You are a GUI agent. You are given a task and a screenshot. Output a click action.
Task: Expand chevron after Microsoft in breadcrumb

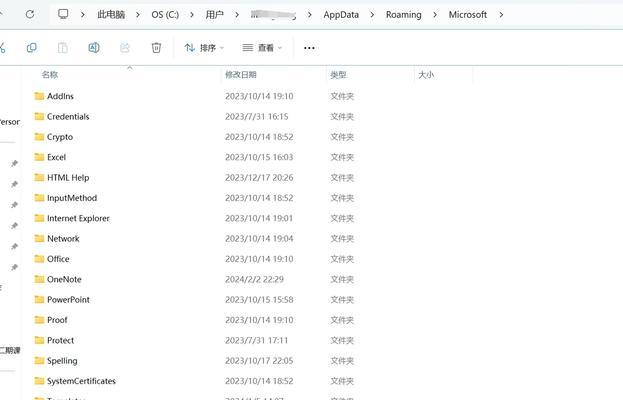501,15
